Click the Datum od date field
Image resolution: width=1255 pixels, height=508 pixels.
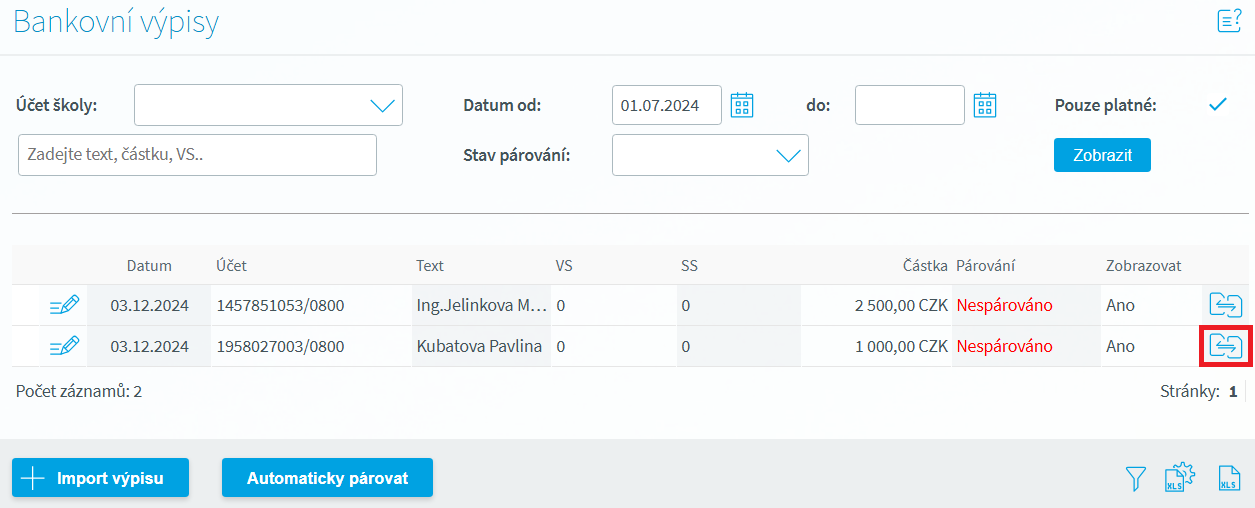tap(666, 105)
